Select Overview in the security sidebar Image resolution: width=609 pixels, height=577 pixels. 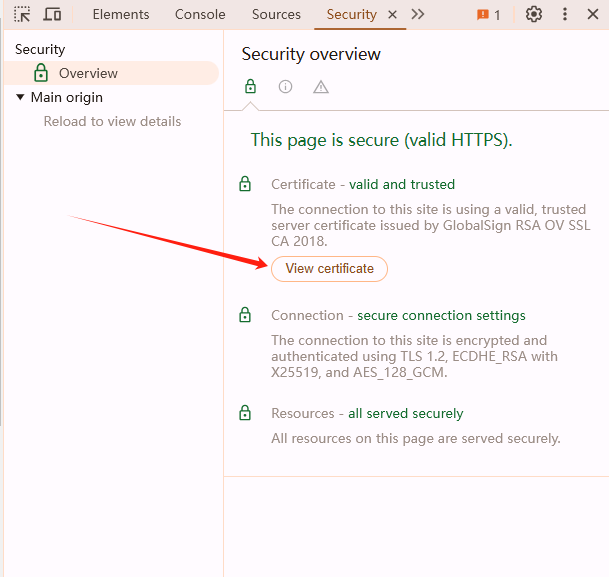point(111,73)
